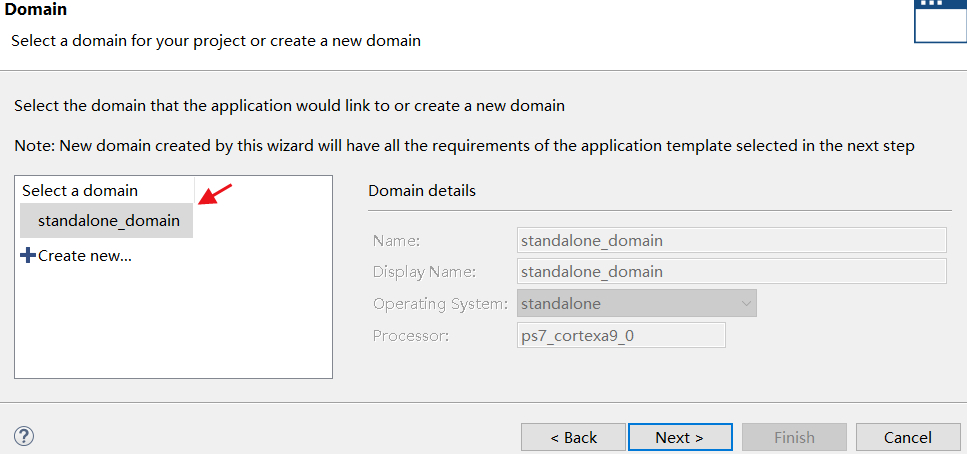
Task: Cancel the domain wizard
Action: pos(908,437)
